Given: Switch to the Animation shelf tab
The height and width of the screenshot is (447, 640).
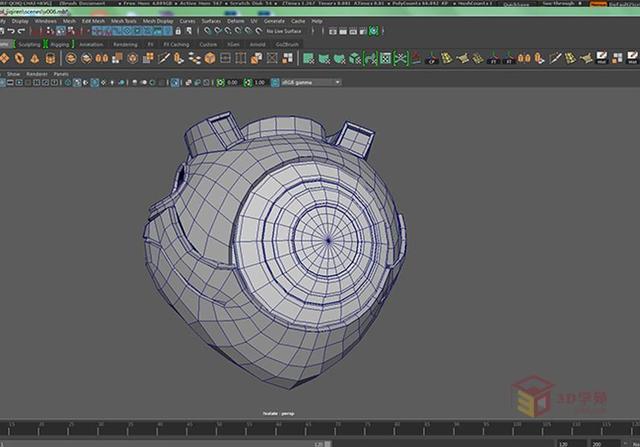Looking at the screenshot, I should [91, 44].
